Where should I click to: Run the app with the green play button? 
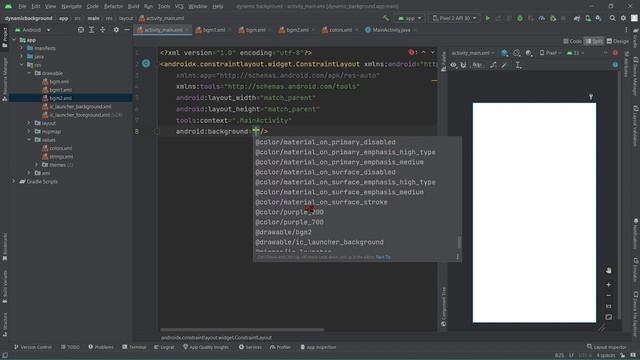487,18
